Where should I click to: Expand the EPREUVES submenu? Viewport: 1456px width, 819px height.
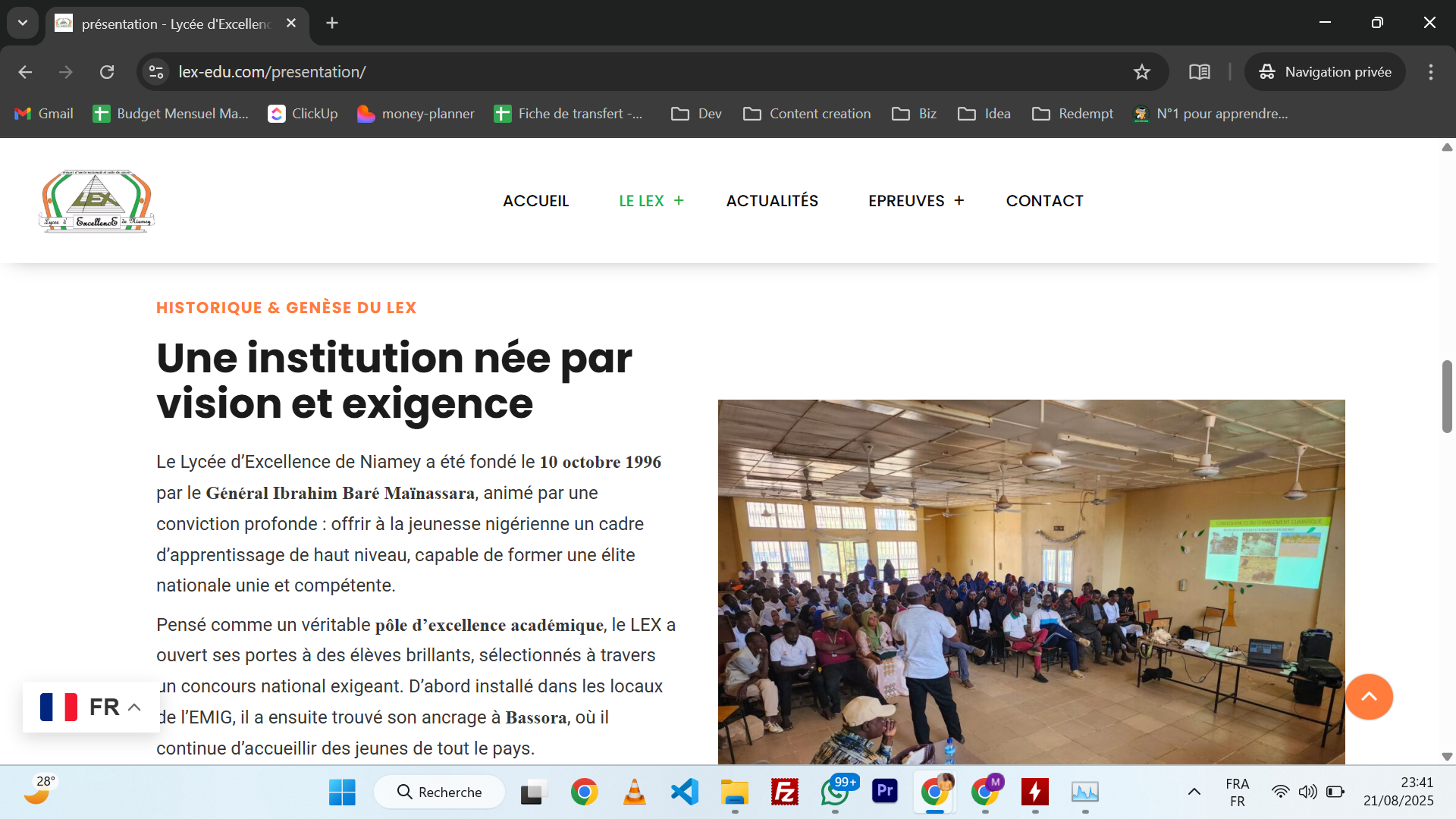[x=959, y=201]
